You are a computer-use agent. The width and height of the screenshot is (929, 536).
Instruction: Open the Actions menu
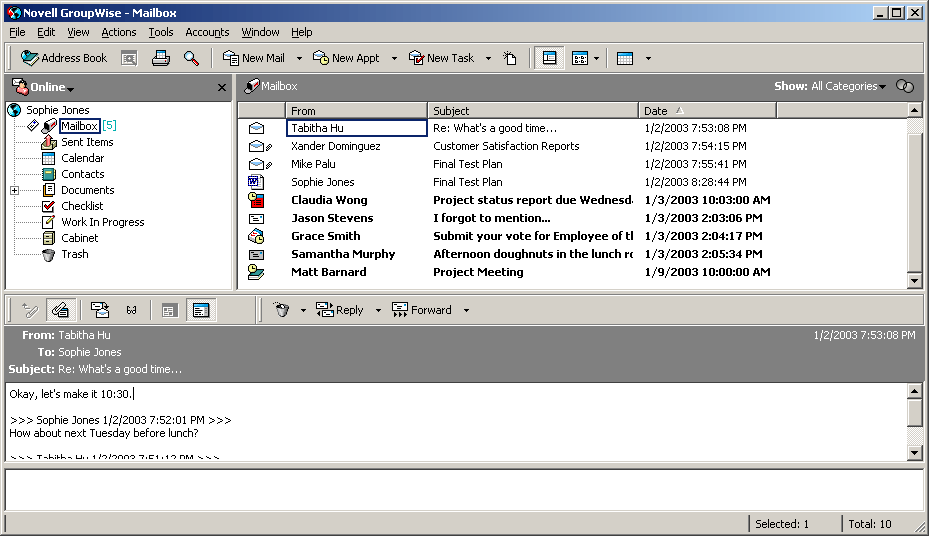point(118,32)
